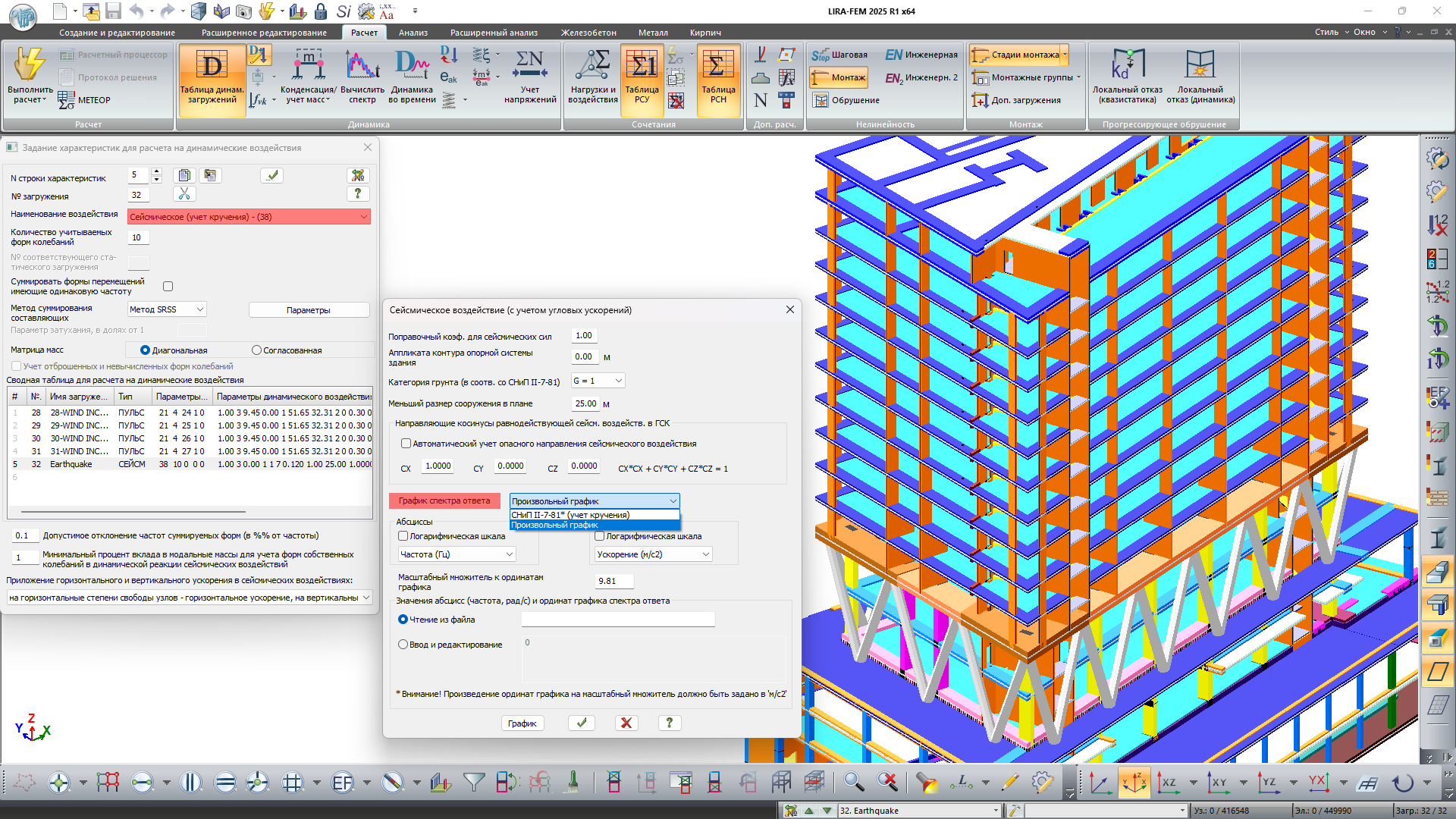The image size is (1456, 819).
Task: Enable automatic dangerous direction checkbox
Action: [x=406, y=444]
